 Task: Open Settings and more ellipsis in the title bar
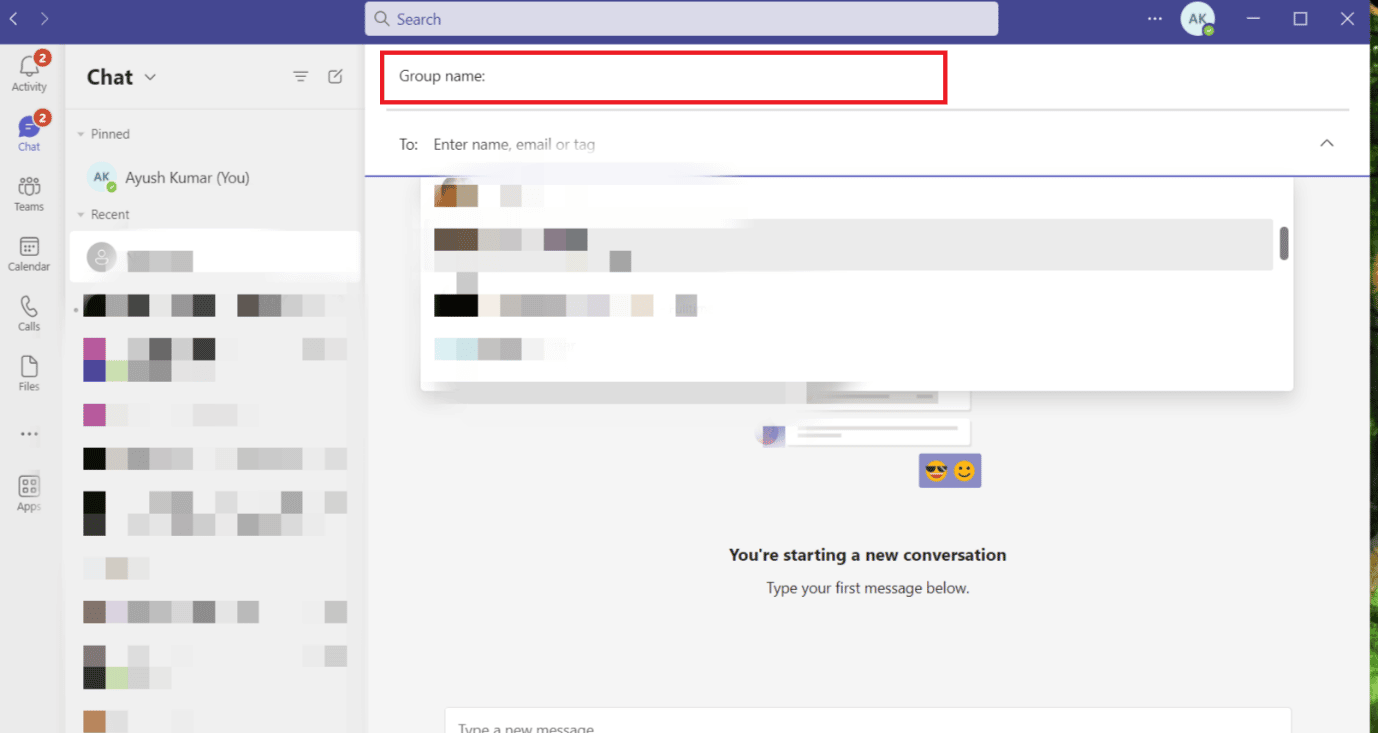[x=1155, y=19]
